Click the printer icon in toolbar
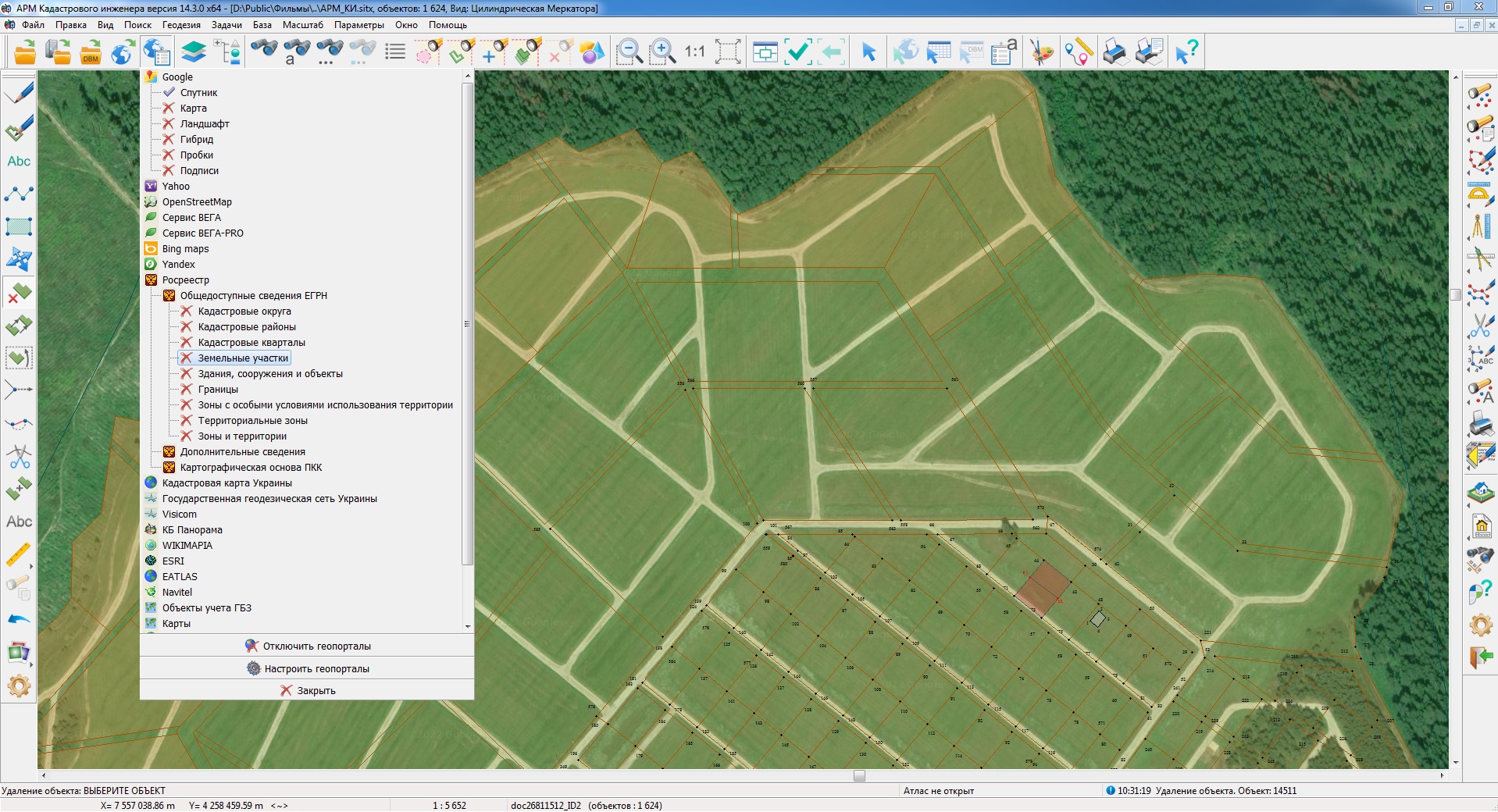 [x=1115, y=52]
